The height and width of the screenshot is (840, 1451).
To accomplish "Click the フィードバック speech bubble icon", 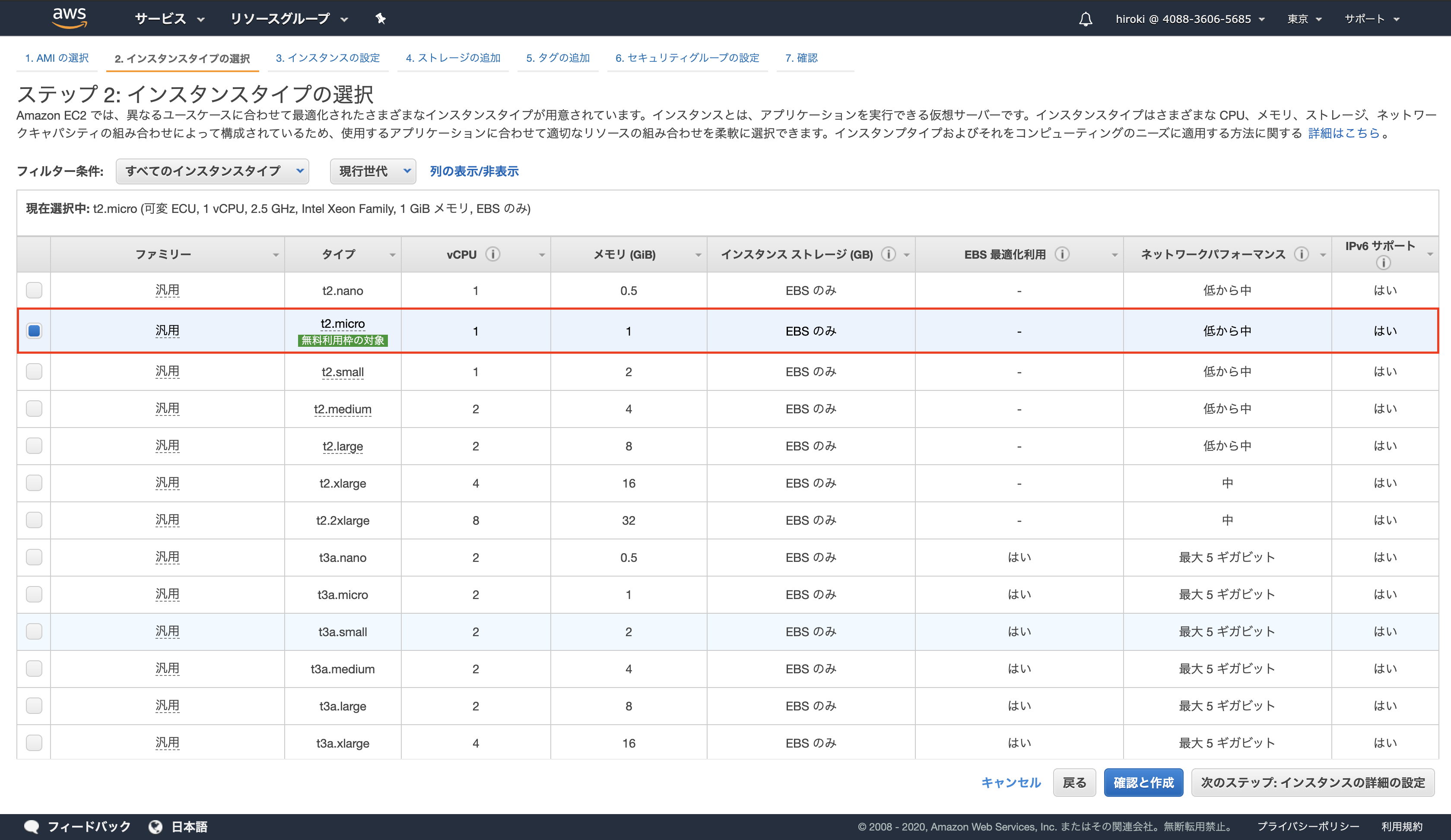I will pos(32,826).
